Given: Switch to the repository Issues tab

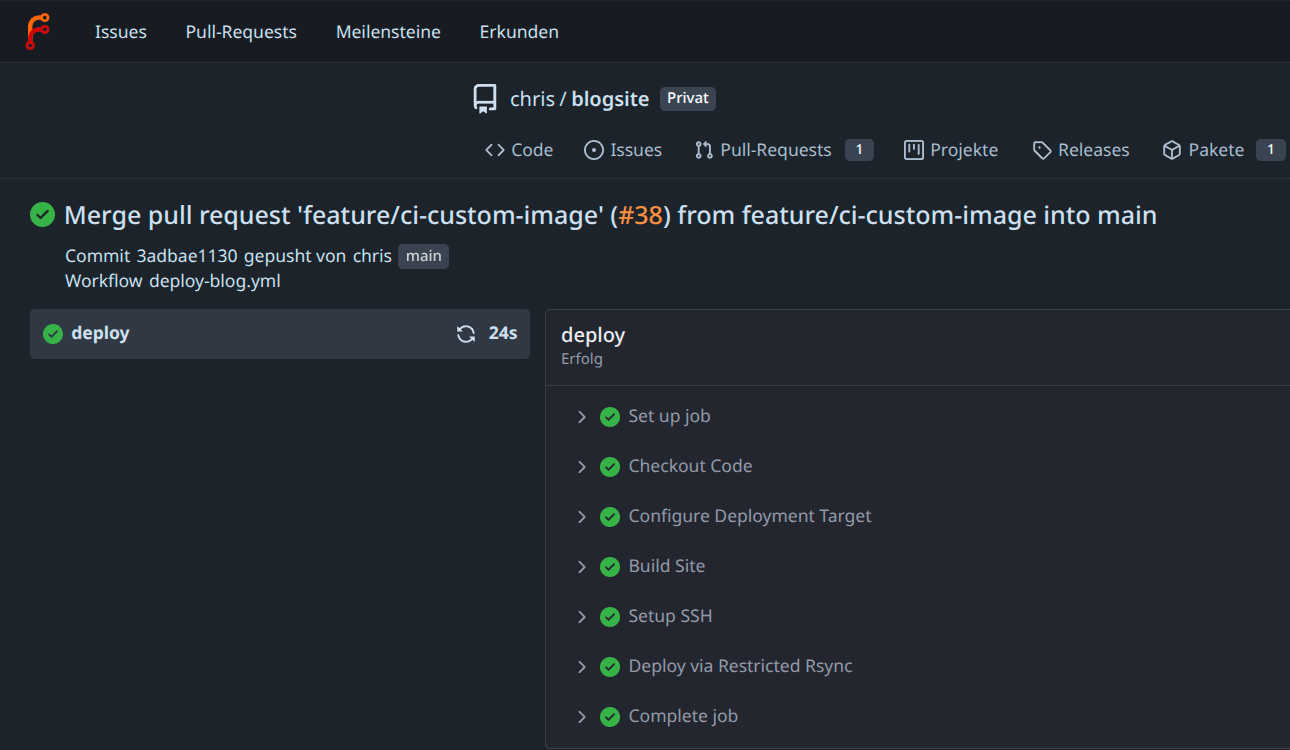Looking at the screenshot, I should [x=635, y=150].
